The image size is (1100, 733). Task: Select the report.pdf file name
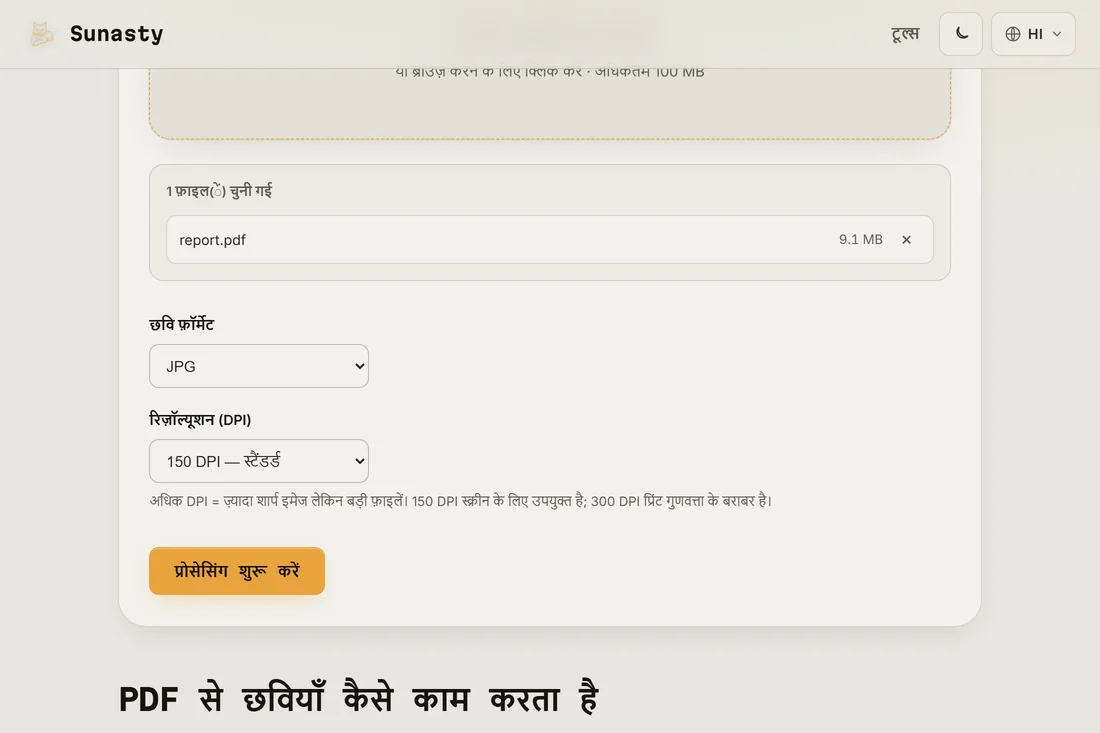click(213, 240)
